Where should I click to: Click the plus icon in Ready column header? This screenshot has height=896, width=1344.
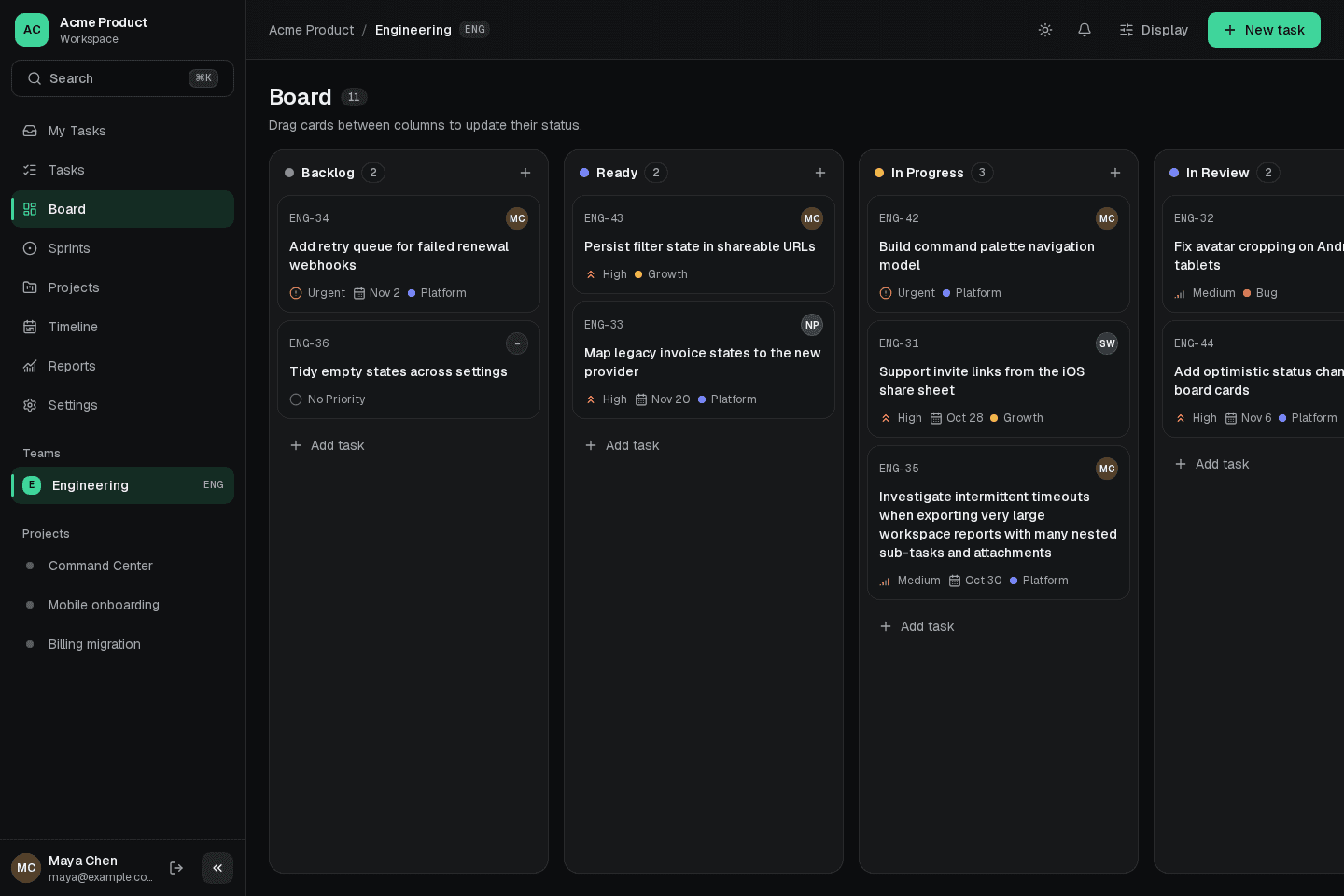tap(820, 173)
